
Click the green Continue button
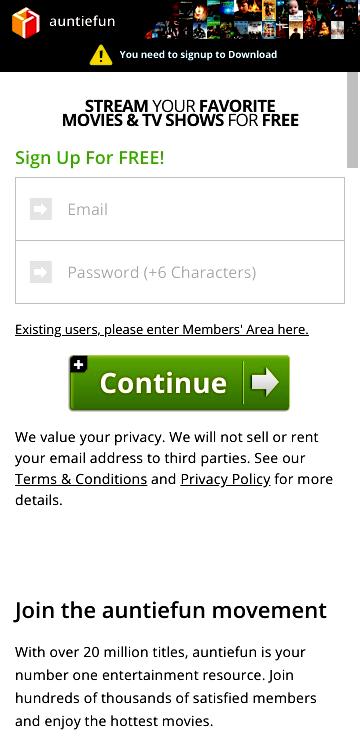pos(179,383)
